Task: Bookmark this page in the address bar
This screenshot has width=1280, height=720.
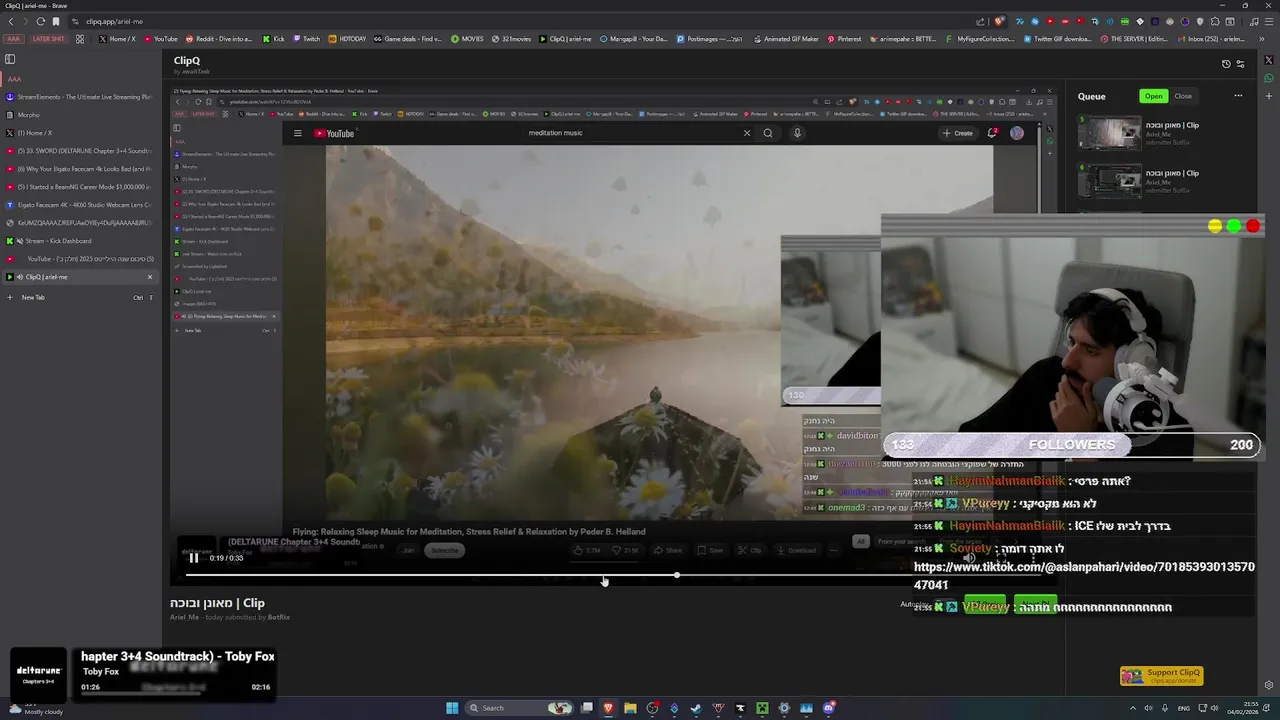Action: (x=55, y=21)
